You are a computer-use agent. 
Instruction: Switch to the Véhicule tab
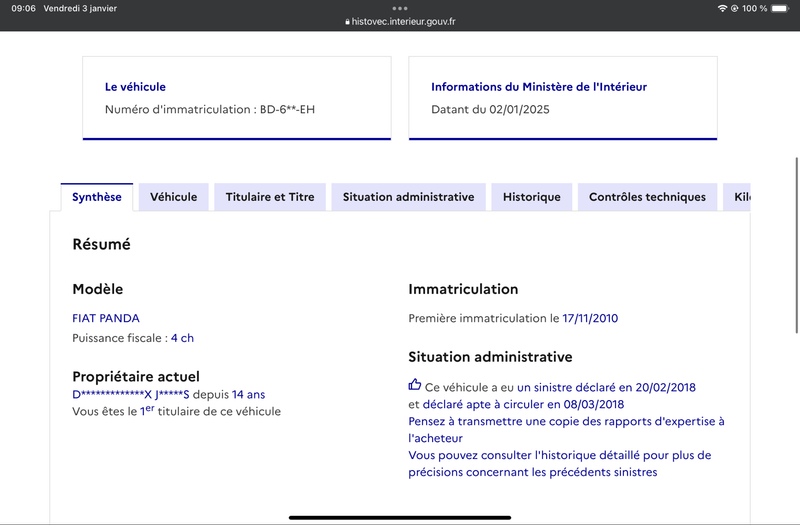173,197
